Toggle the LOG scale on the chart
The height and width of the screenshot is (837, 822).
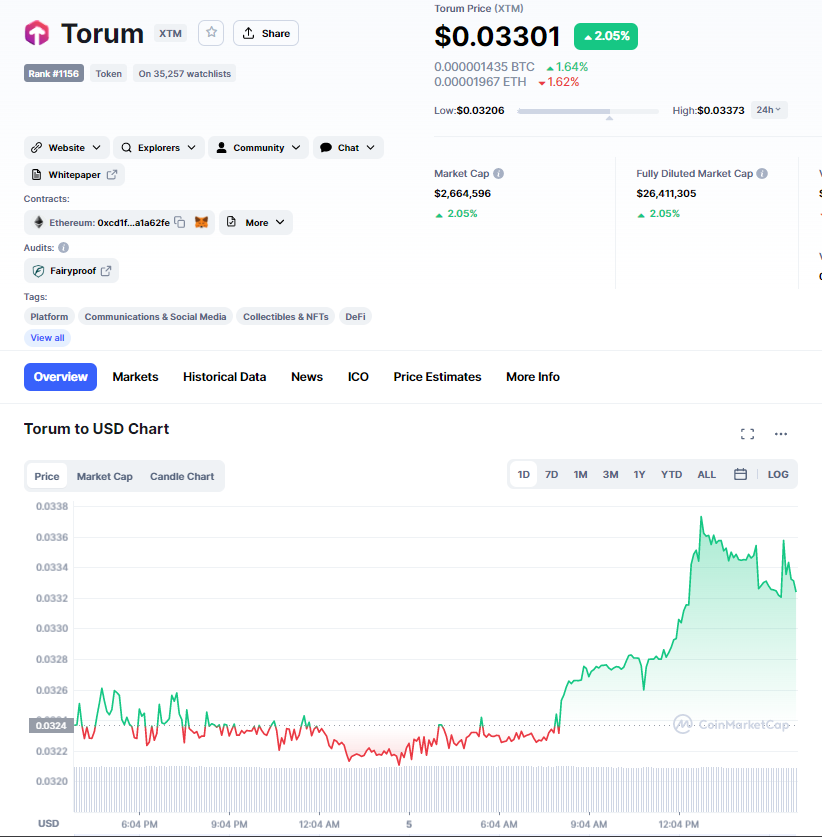click(x=778, y=474)
